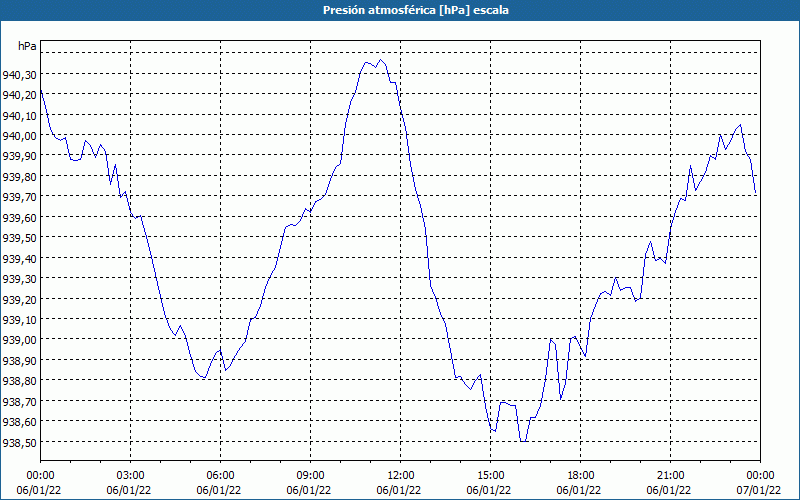Click the 07/01/22 date label

[x=759, y=490]
